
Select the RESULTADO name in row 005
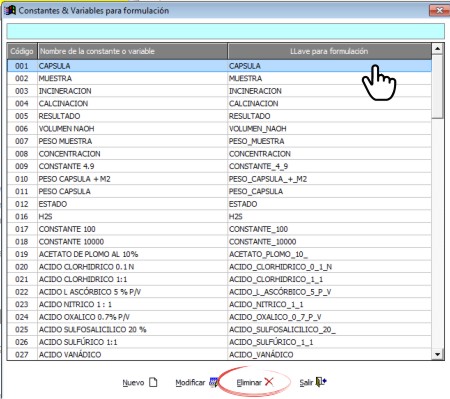coord(132,116)
